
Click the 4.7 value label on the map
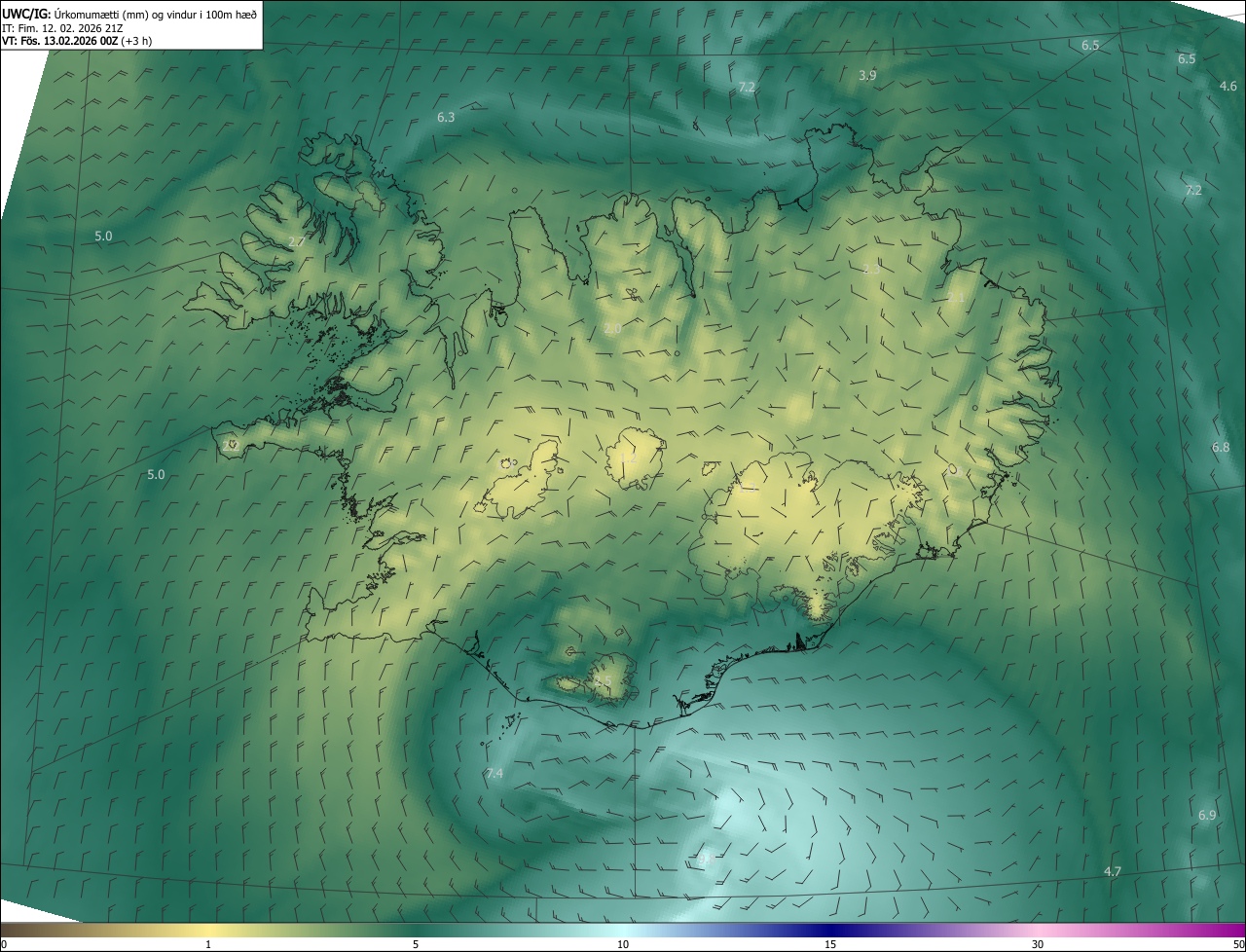pyautogui.click(x=1113, y=871)
